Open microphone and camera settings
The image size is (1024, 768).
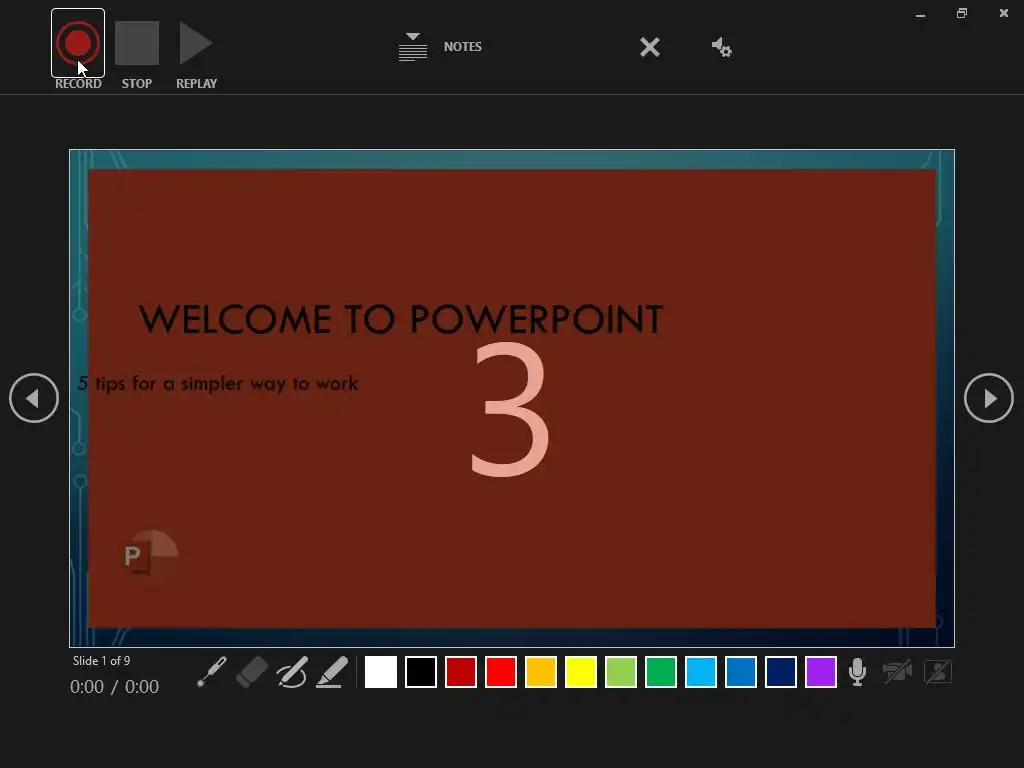[722, 47]
